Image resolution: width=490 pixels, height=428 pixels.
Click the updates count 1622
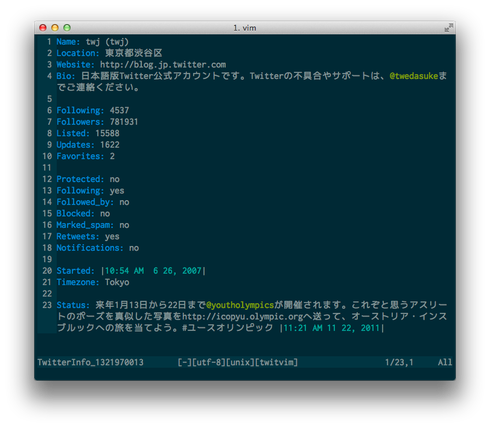click(110, 145)
